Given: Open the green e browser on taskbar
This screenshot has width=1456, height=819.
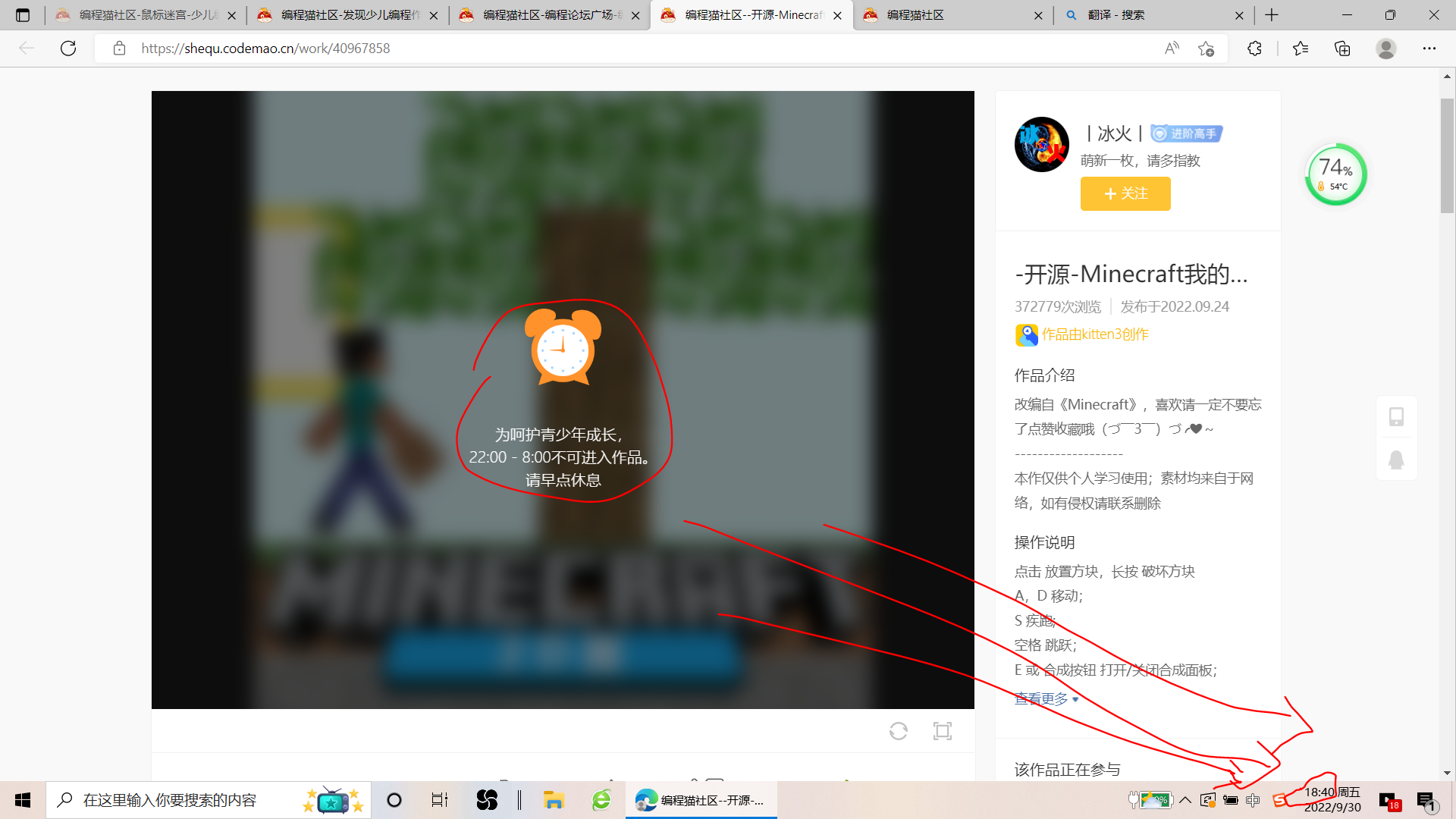Looking at the screenshot, I should (601, 800).
